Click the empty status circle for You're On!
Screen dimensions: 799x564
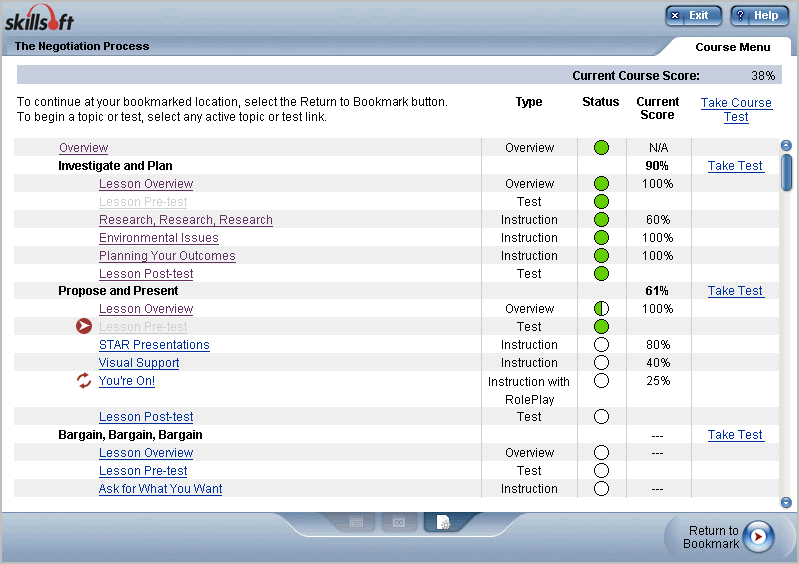pos(601,381)
